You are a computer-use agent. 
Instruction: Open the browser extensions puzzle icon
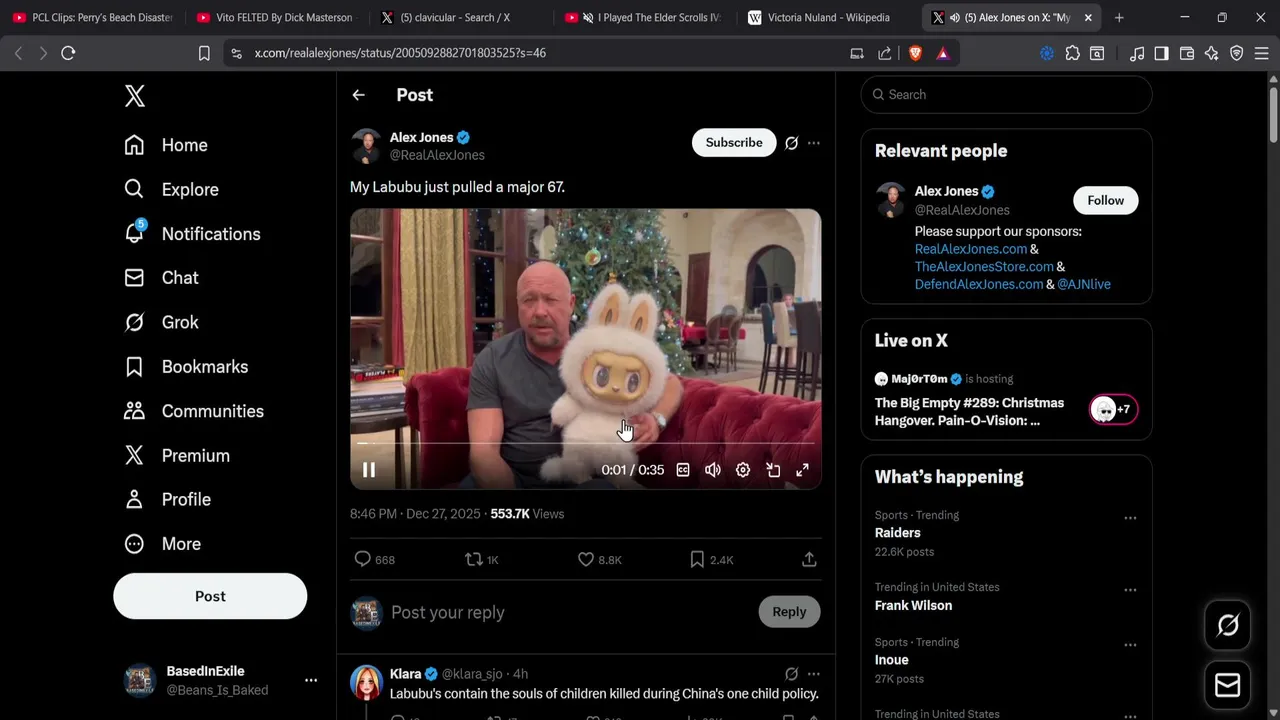click(x=1073, y=53)
